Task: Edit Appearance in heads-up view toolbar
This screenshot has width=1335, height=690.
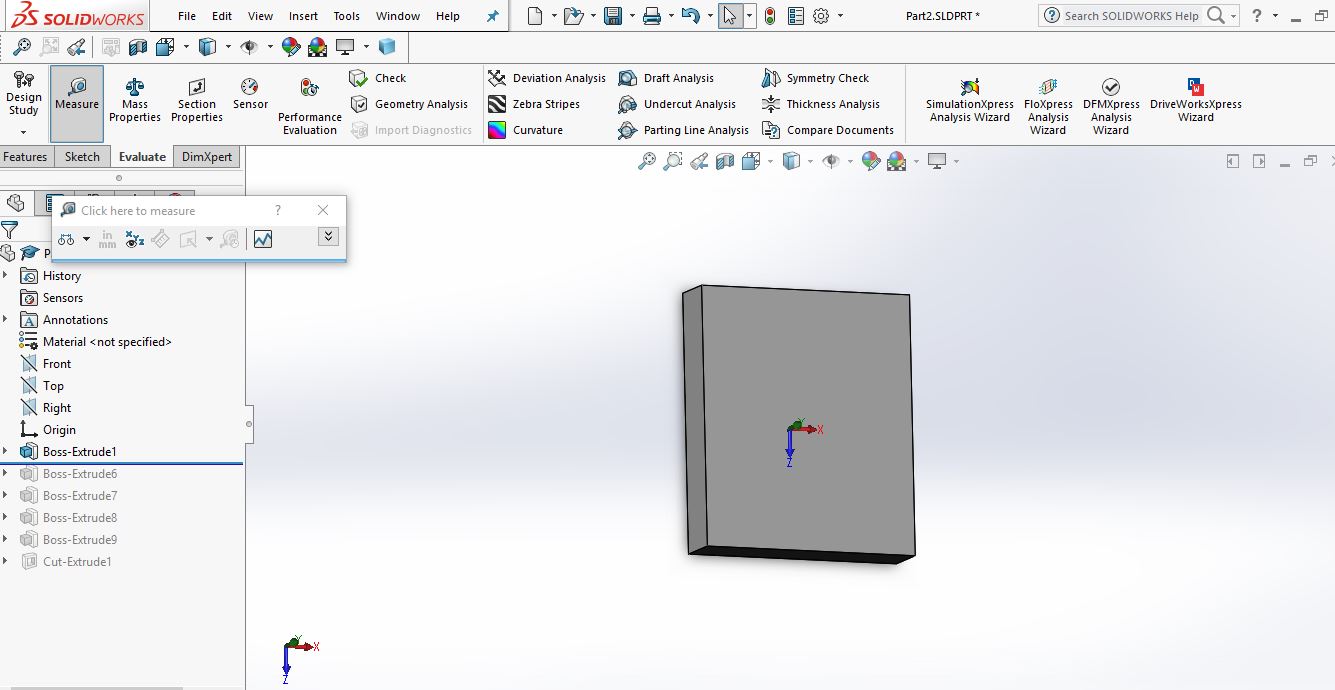Action: tap(870, 161)
